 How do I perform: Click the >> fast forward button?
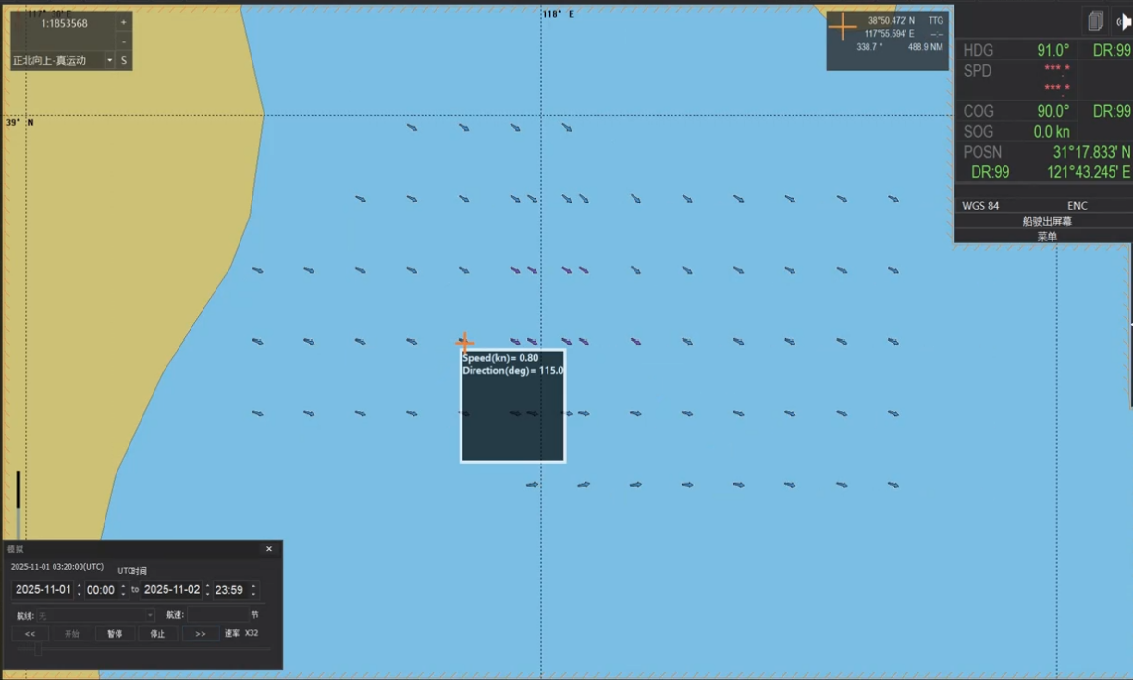tap(200, 634)
